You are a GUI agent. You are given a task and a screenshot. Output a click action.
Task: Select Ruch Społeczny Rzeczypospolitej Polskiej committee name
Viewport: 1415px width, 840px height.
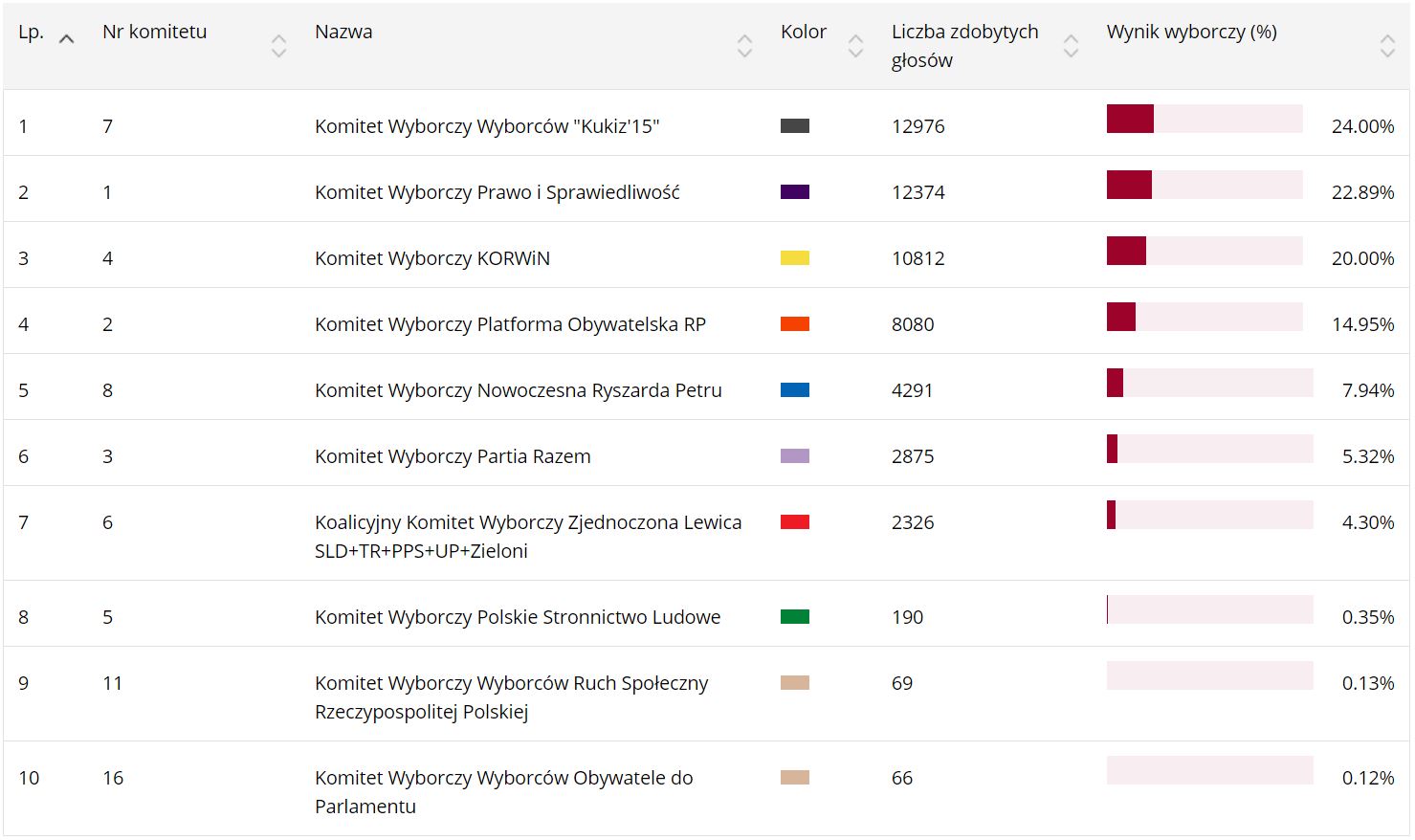point(511,697)
